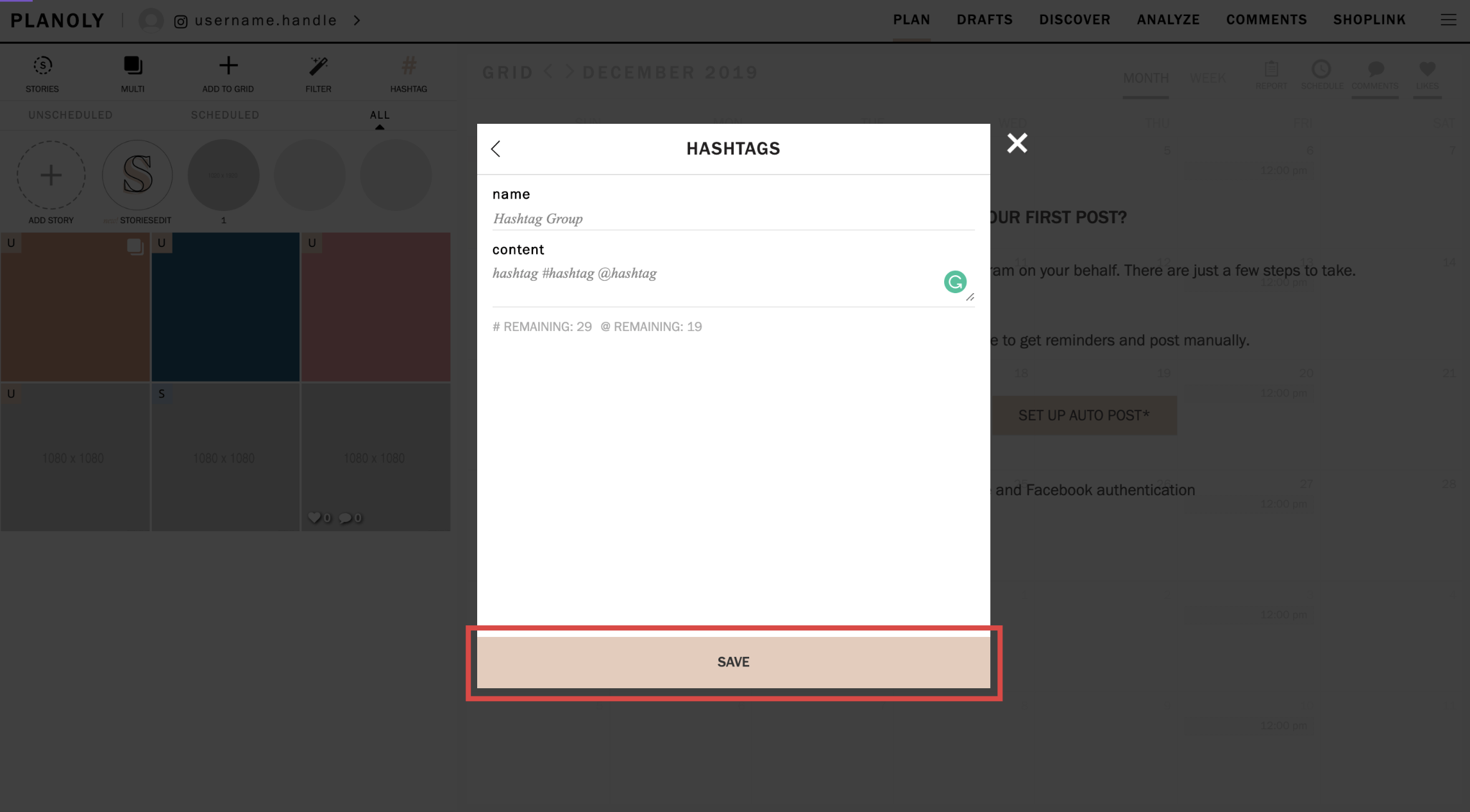The width and height of the screenshot is (1470, 812).
Task: Click the PLANOLY logo
Action: [x=57, y=21]
